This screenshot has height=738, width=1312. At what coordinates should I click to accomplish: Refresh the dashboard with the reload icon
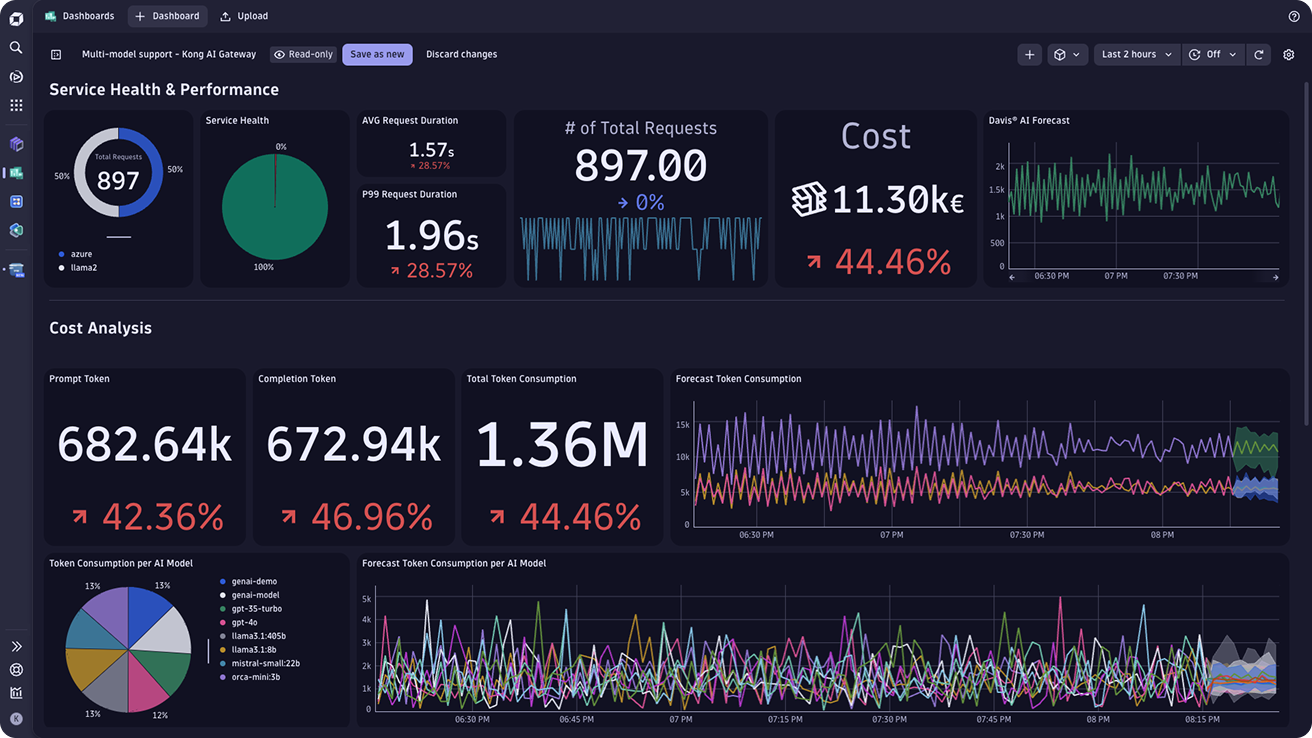coord(1259,55)
